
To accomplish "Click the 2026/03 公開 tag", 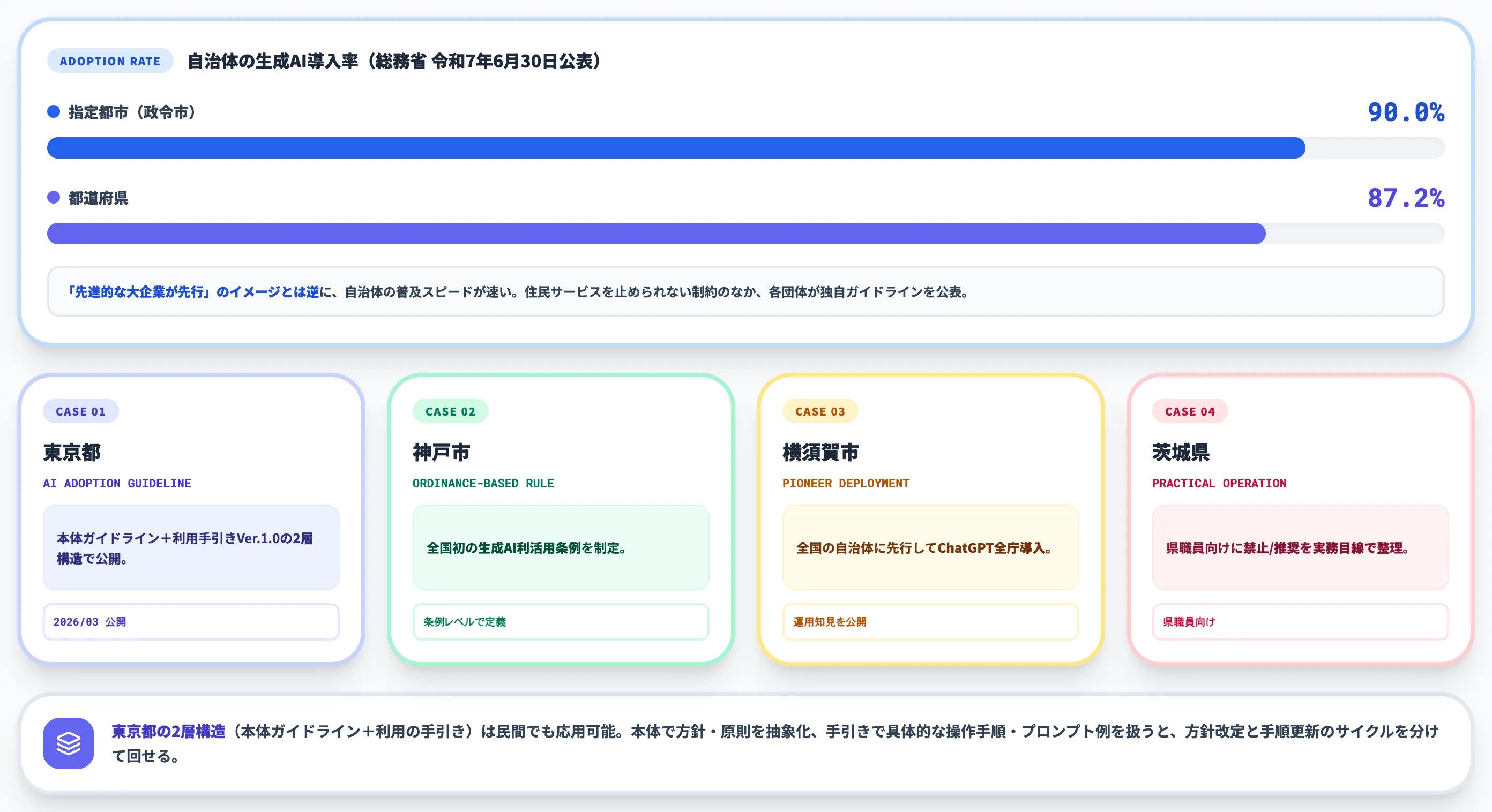I will [x=191, y=622].
